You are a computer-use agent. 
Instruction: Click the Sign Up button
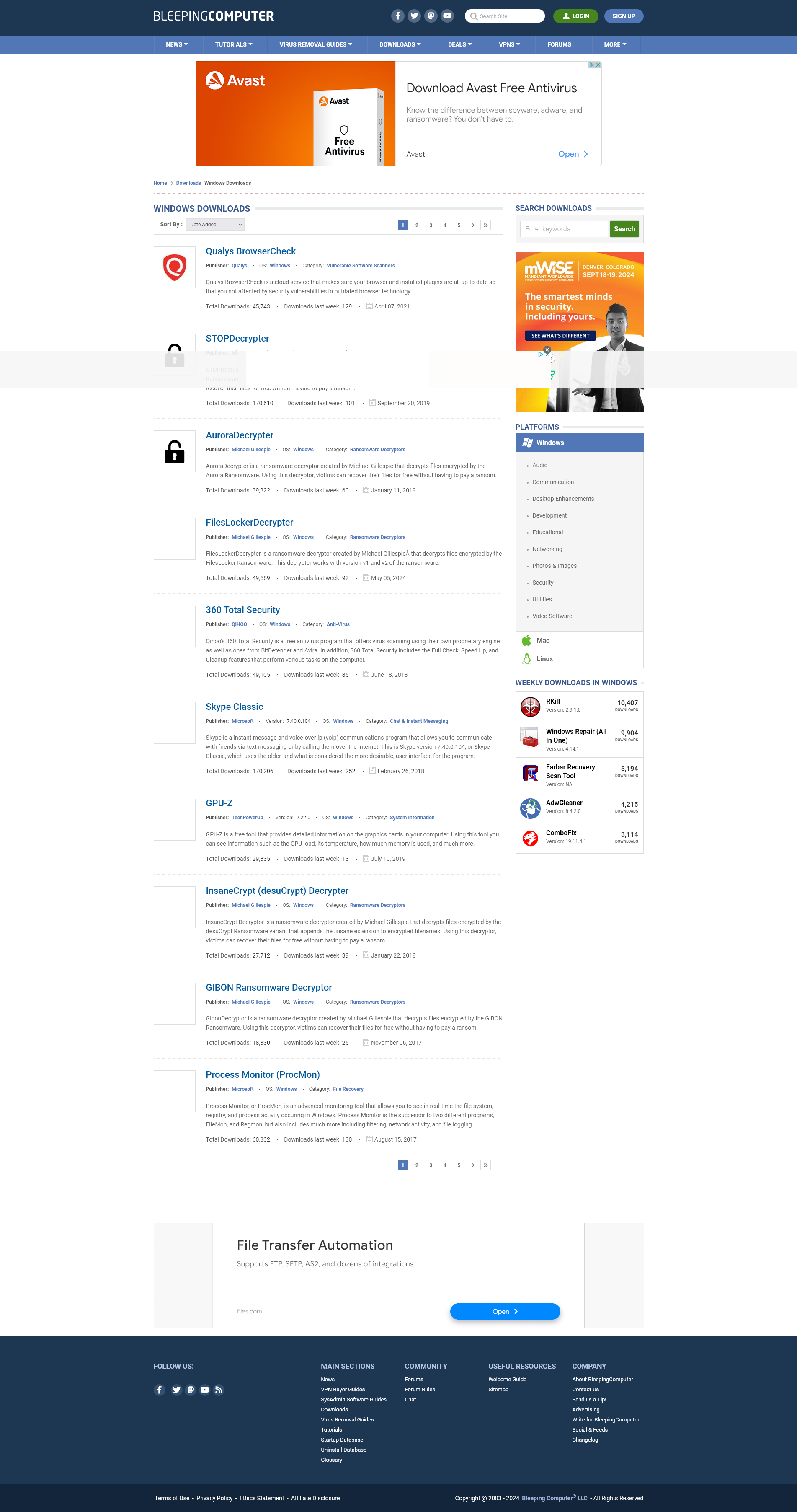click(624, 16)
